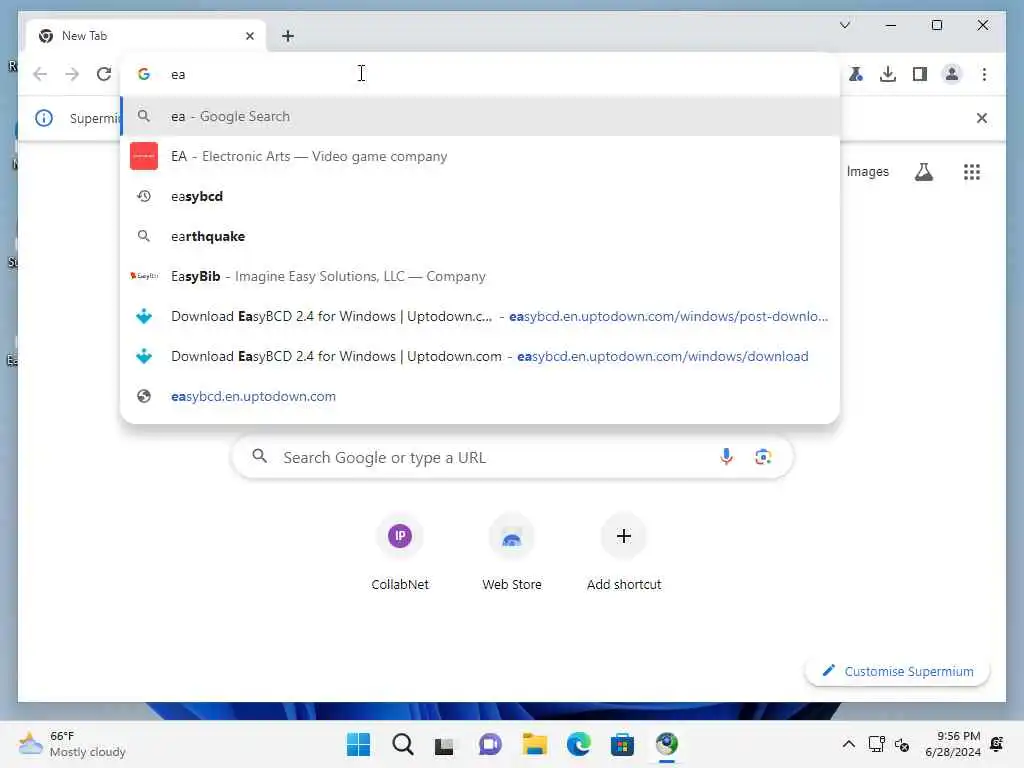The height and width of the screenshot is (768, 1024).
Task: Open Uptodown post-download EasyBCD suggestion
Action: (x=480, y=316)
